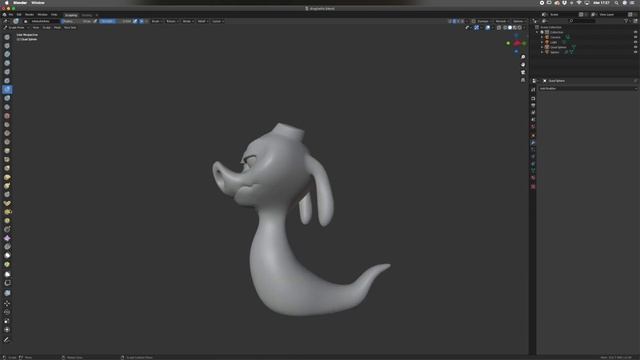Select the red Smooth brush
This screenshot has height=360, width=640.
[x=7, y=116]
